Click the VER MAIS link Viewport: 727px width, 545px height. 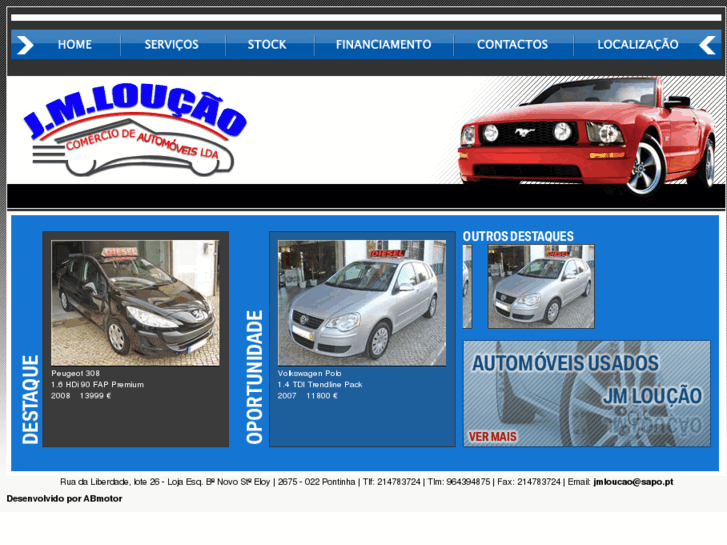coord(492,436)
